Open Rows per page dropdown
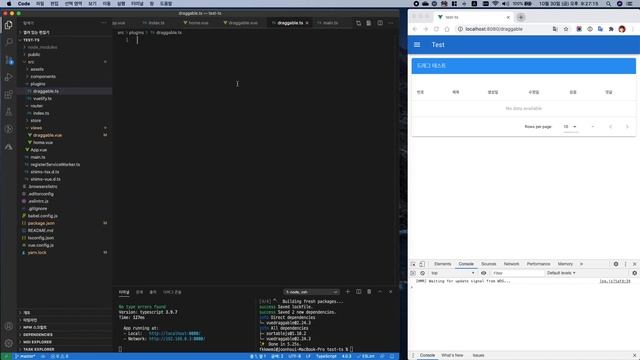Screen dimensions: 640x360 570,127
